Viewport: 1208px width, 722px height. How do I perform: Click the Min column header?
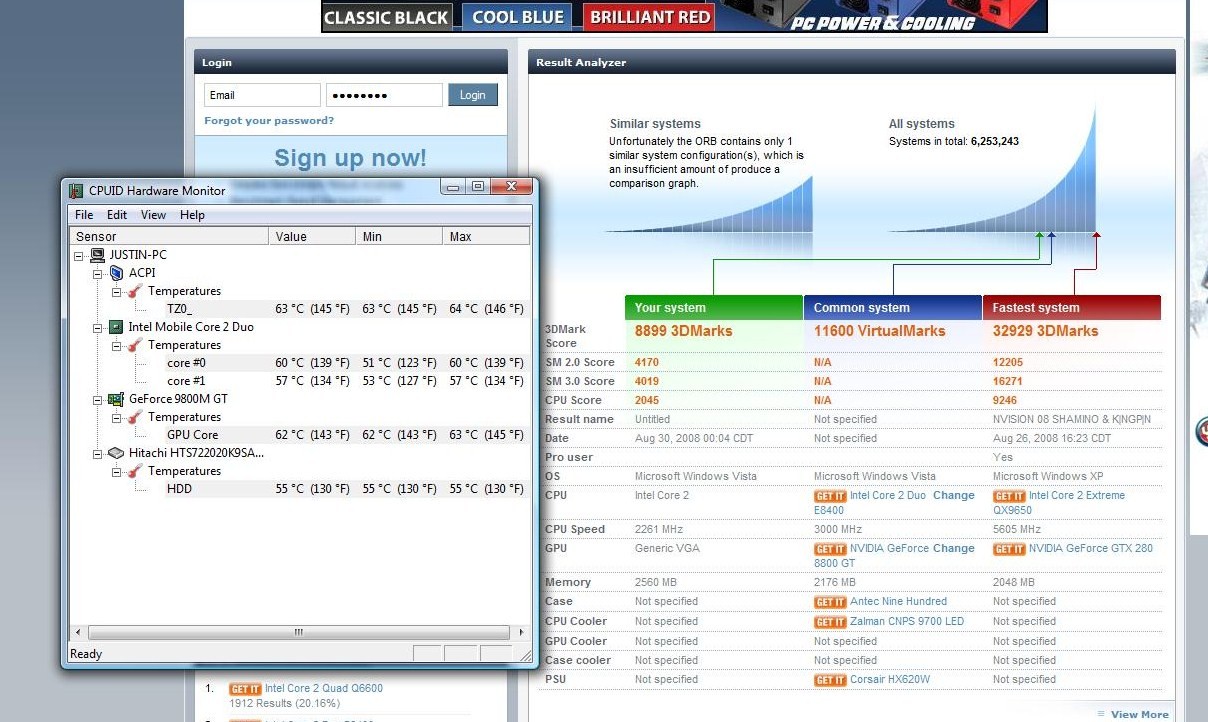pos(399,236)
